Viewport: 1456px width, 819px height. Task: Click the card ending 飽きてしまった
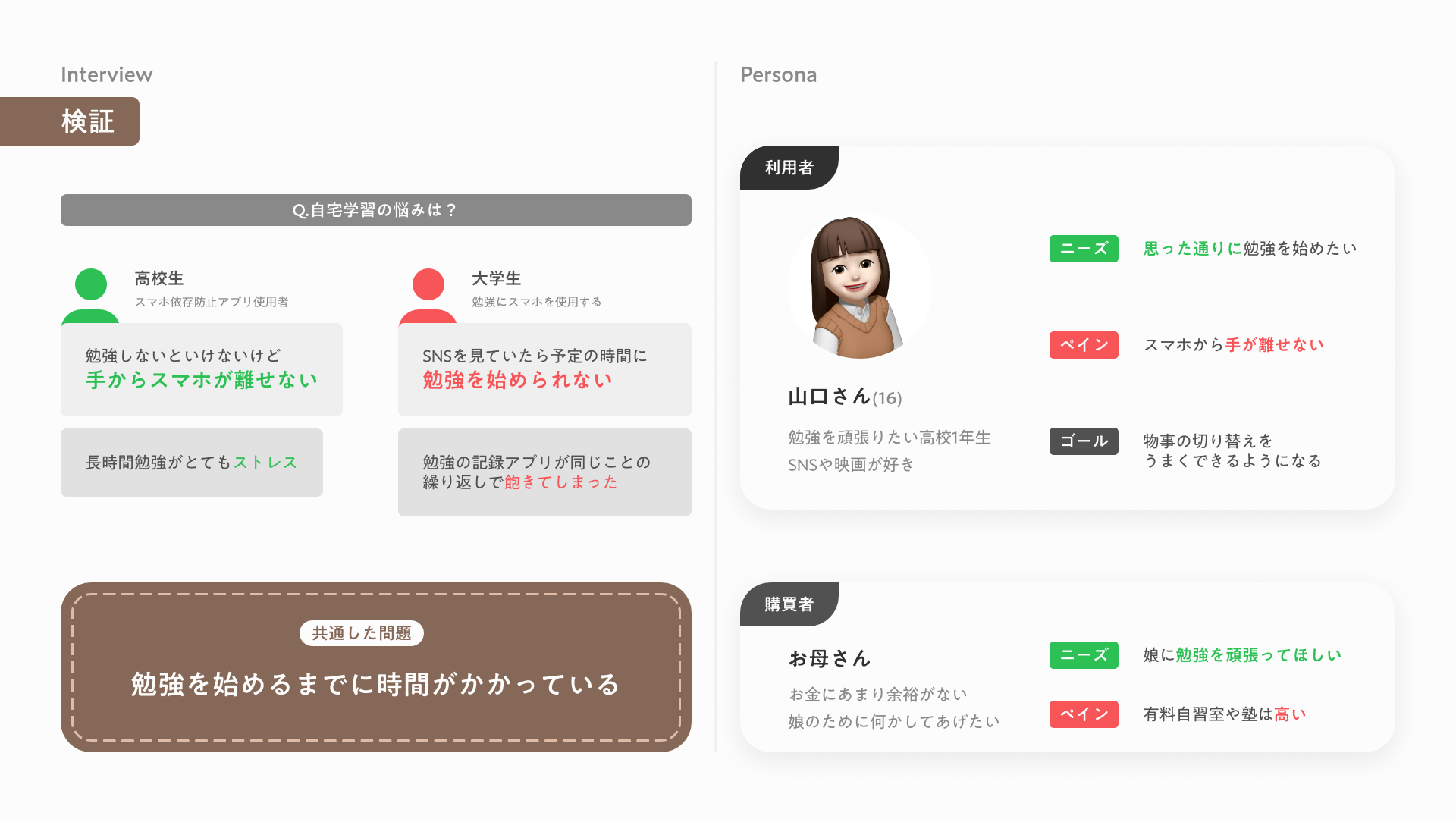(544, 472)
